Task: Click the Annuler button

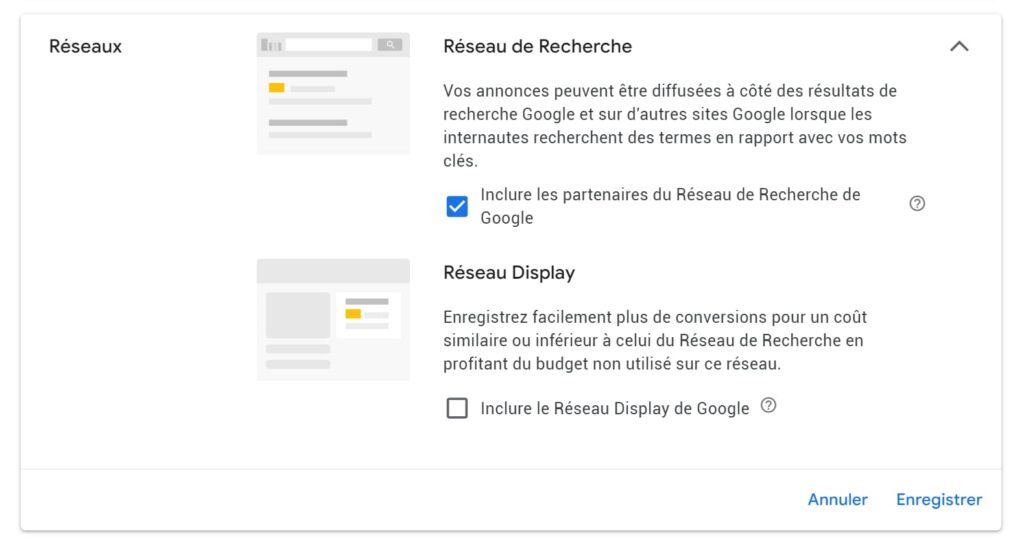Action: [x=838, y=500]
